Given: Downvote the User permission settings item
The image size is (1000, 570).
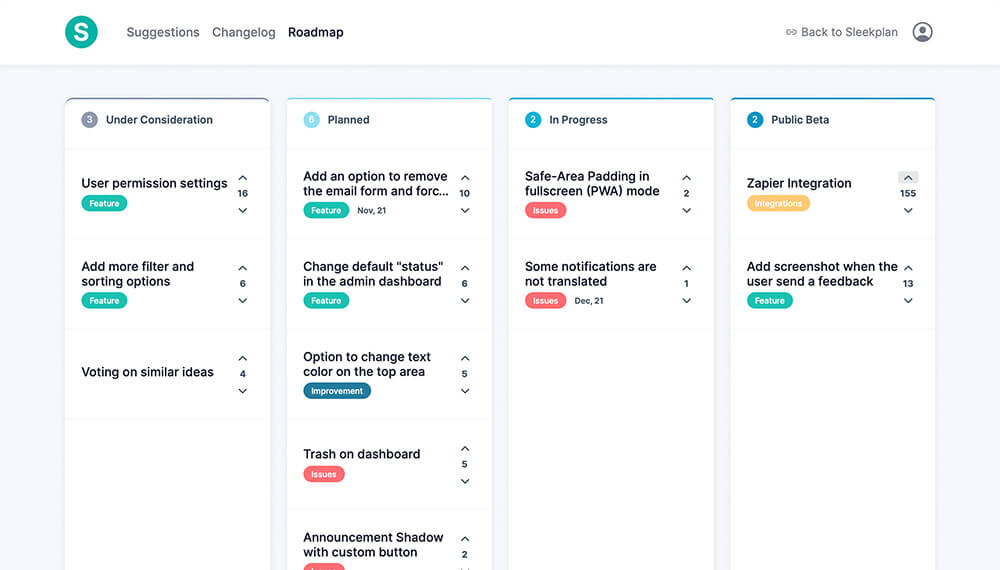Looking at the screenshot, I should (x=243, y=210).
